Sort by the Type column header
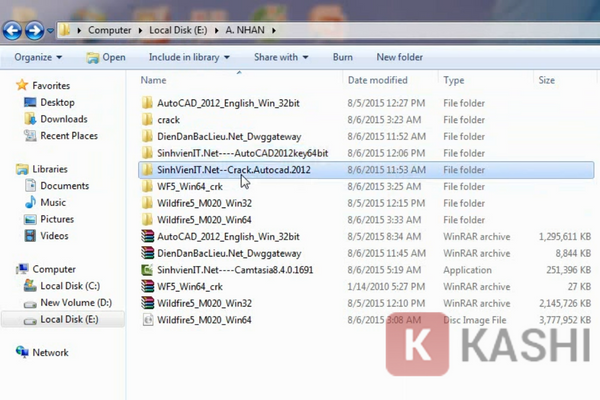 point(454,80)
